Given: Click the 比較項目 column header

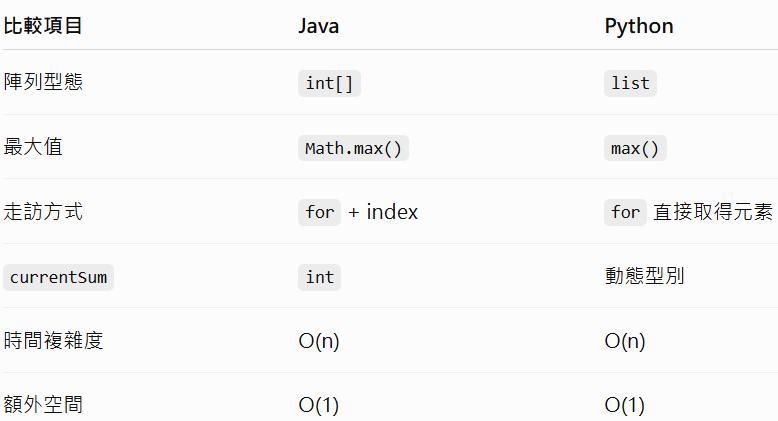Looking at the screenshot, I should [43, 26].
